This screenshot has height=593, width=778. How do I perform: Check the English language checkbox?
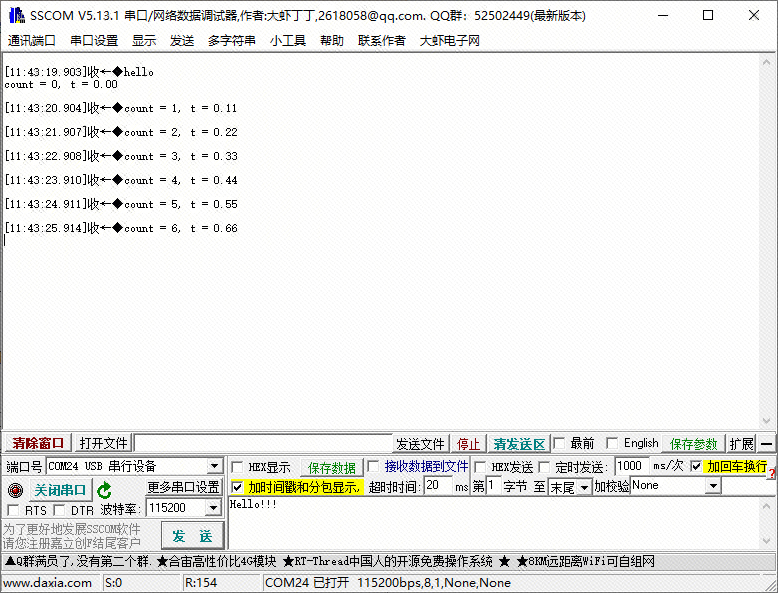(612, 443)
